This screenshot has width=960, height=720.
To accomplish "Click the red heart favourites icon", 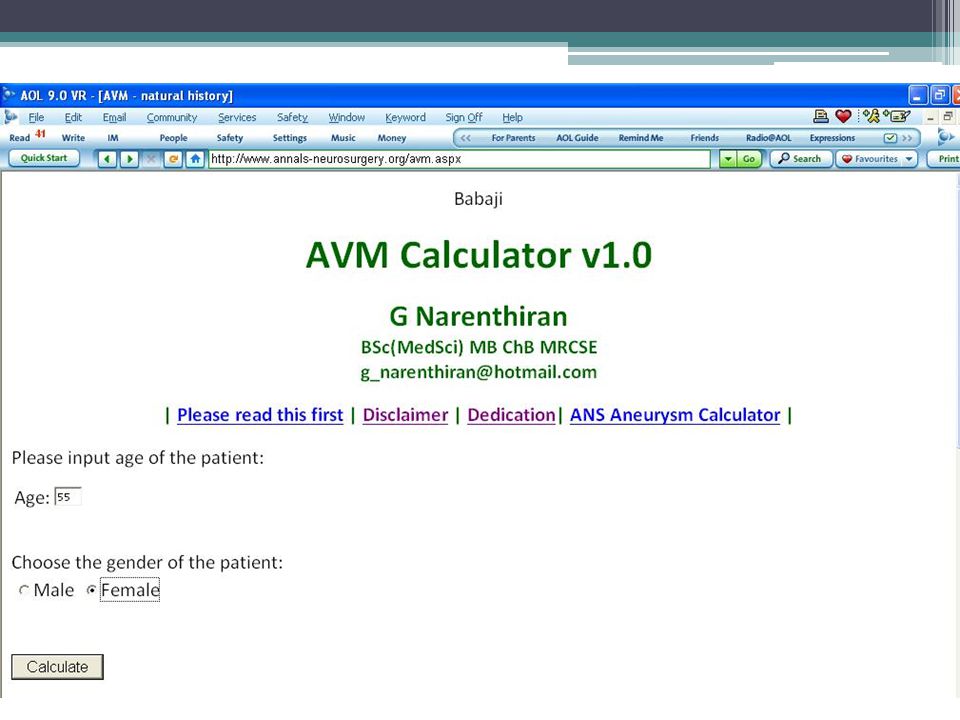I will click(x=843, y=116).
